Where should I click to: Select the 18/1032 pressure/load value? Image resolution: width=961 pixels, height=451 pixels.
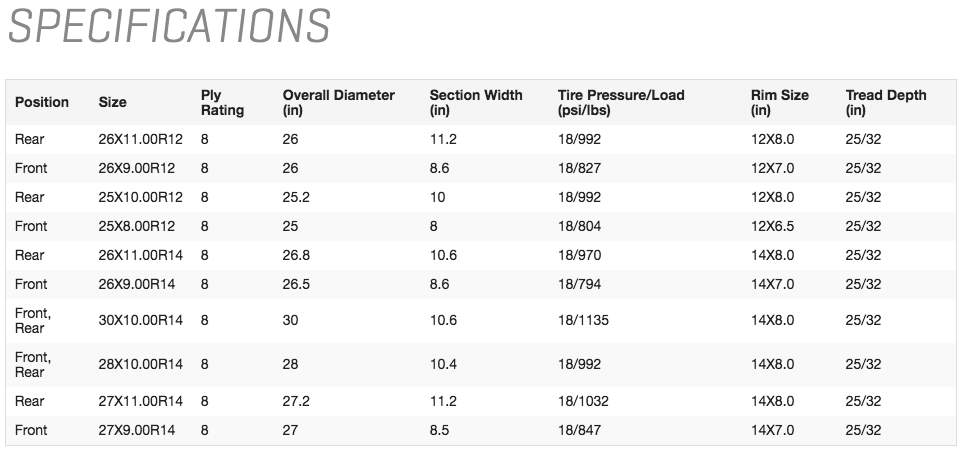click(583, 401)
